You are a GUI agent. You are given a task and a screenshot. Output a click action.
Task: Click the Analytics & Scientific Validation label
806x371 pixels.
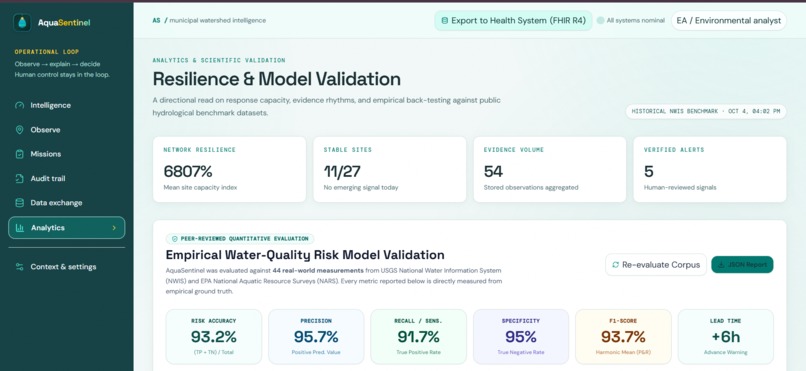tap(219, 60)
